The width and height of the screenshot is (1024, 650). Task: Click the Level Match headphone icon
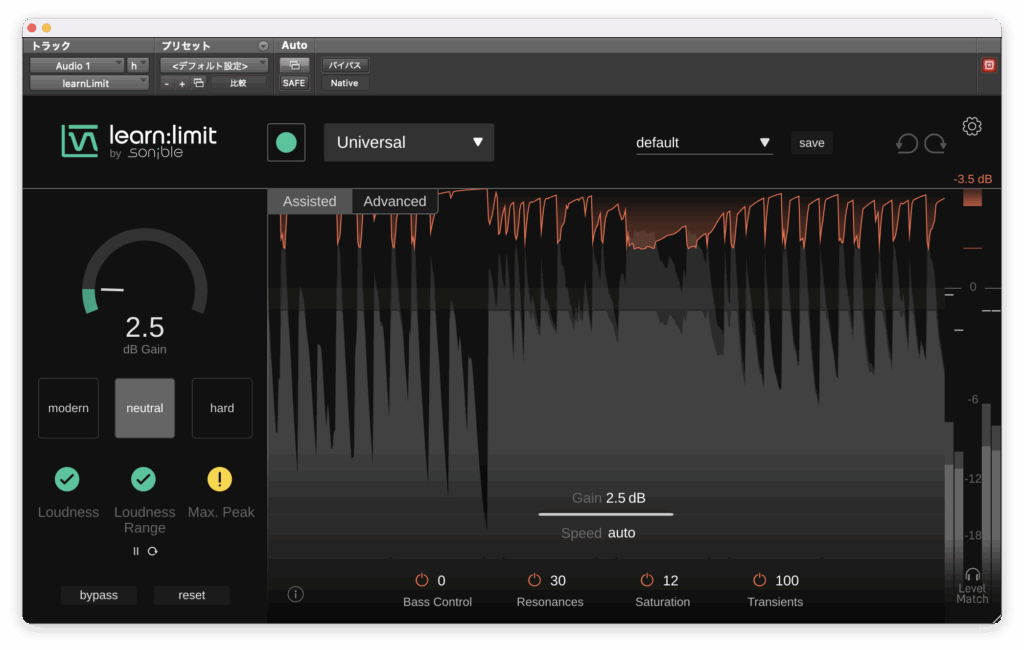pos(972,574)
